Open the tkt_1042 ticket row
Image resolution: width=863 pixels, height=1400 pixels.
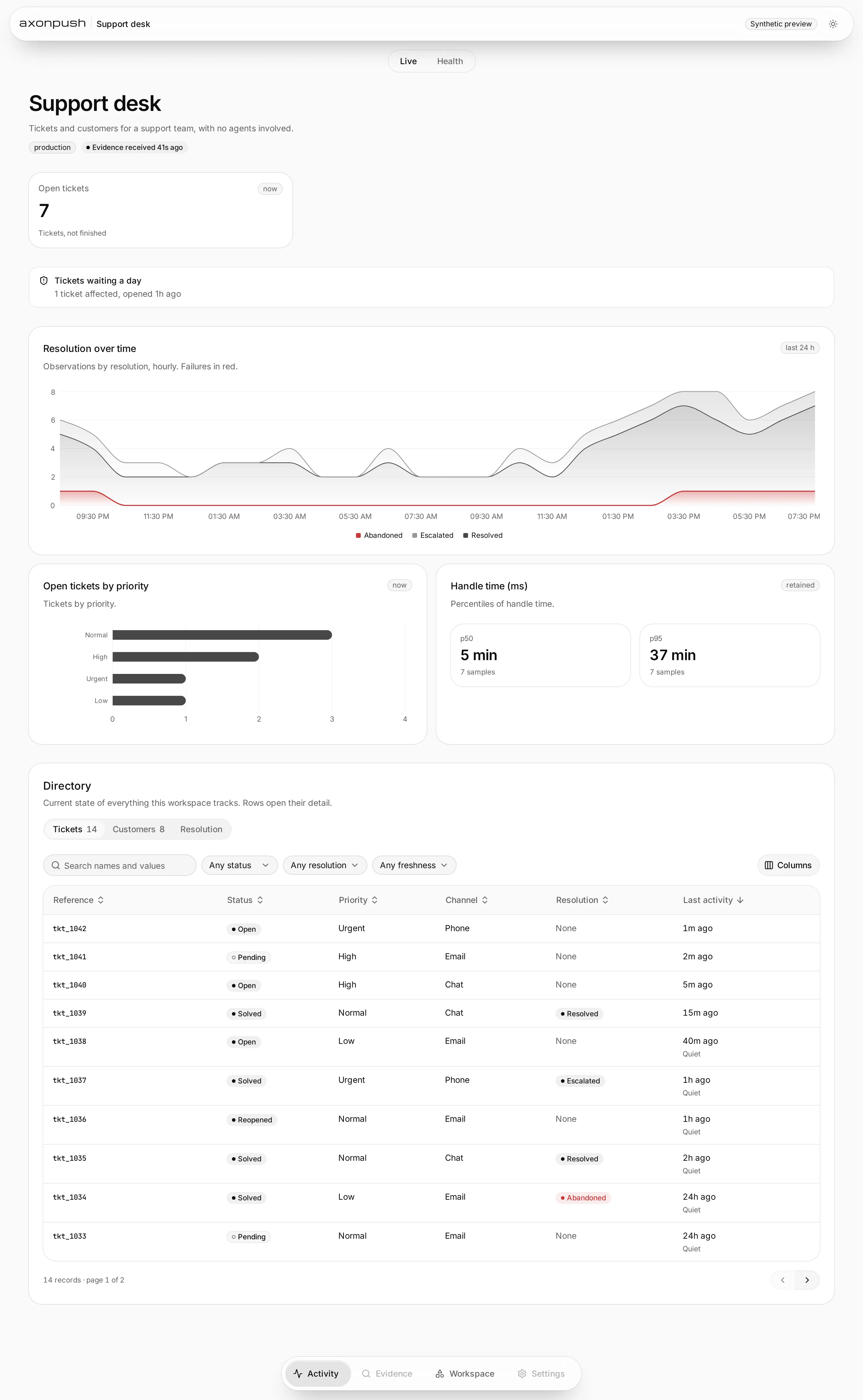click(x=431, y=928)
